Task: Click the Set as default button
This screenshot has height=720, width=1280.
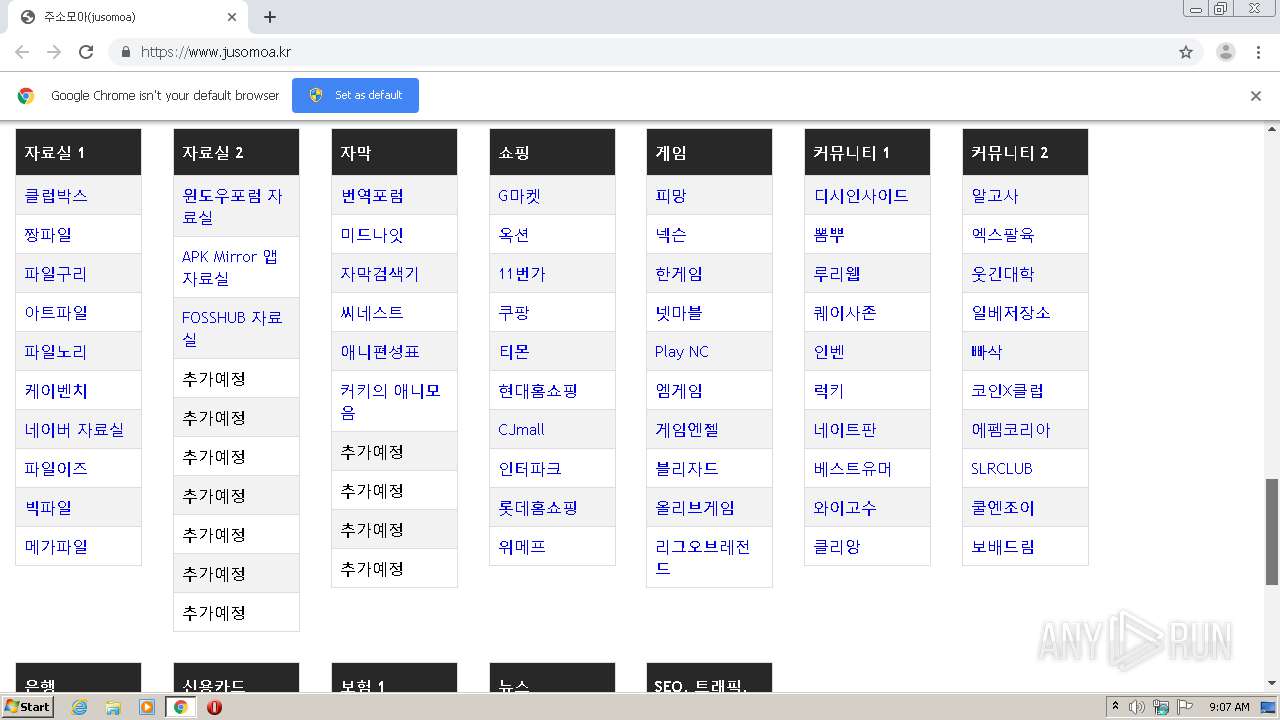Action: (355, 95)
